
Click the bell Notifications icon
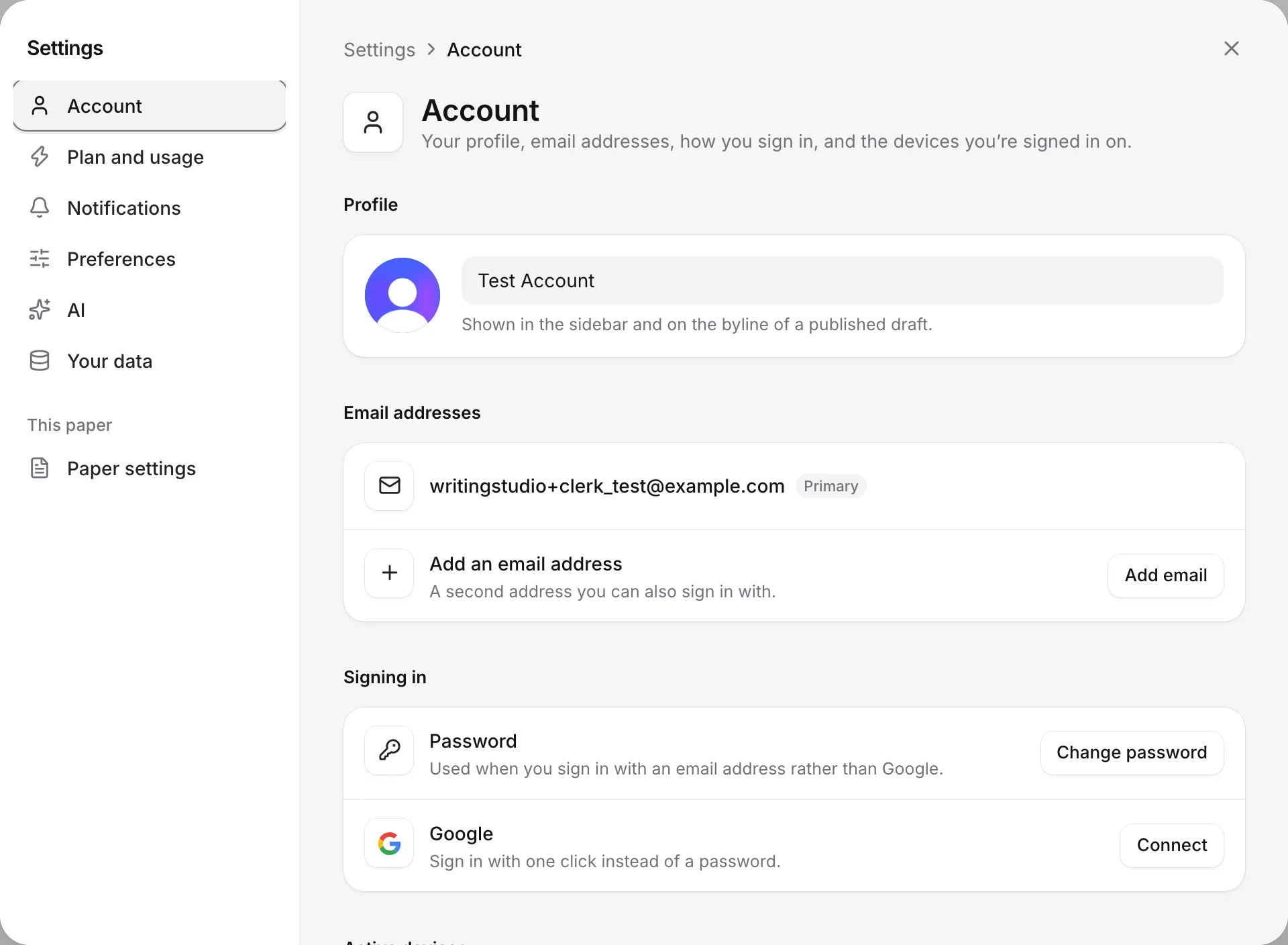pyautogui.click(x=40, y=207)
